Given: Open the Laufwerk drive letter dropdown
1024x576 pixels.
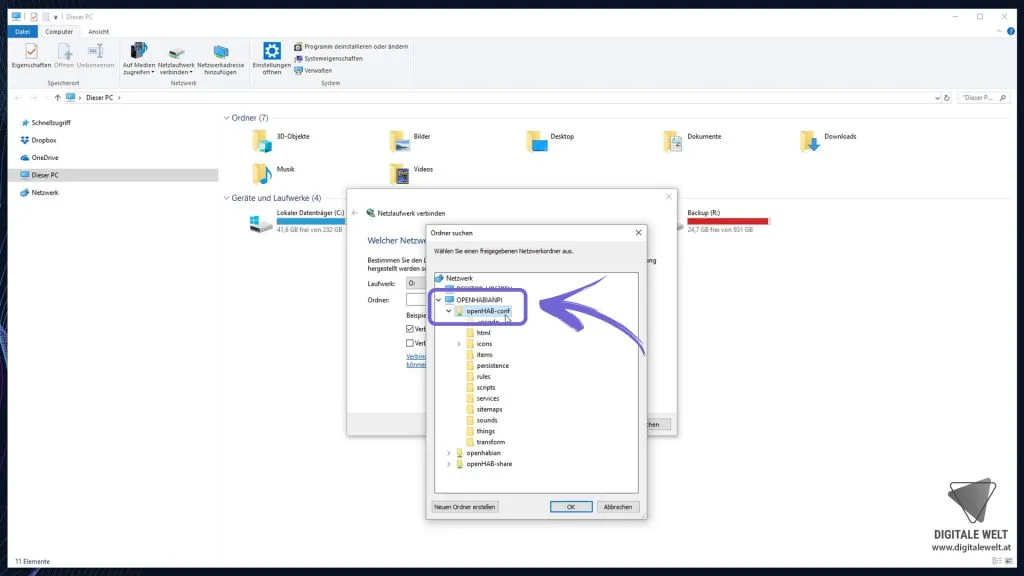Looking at the screenshot, I should coord(415,283).
